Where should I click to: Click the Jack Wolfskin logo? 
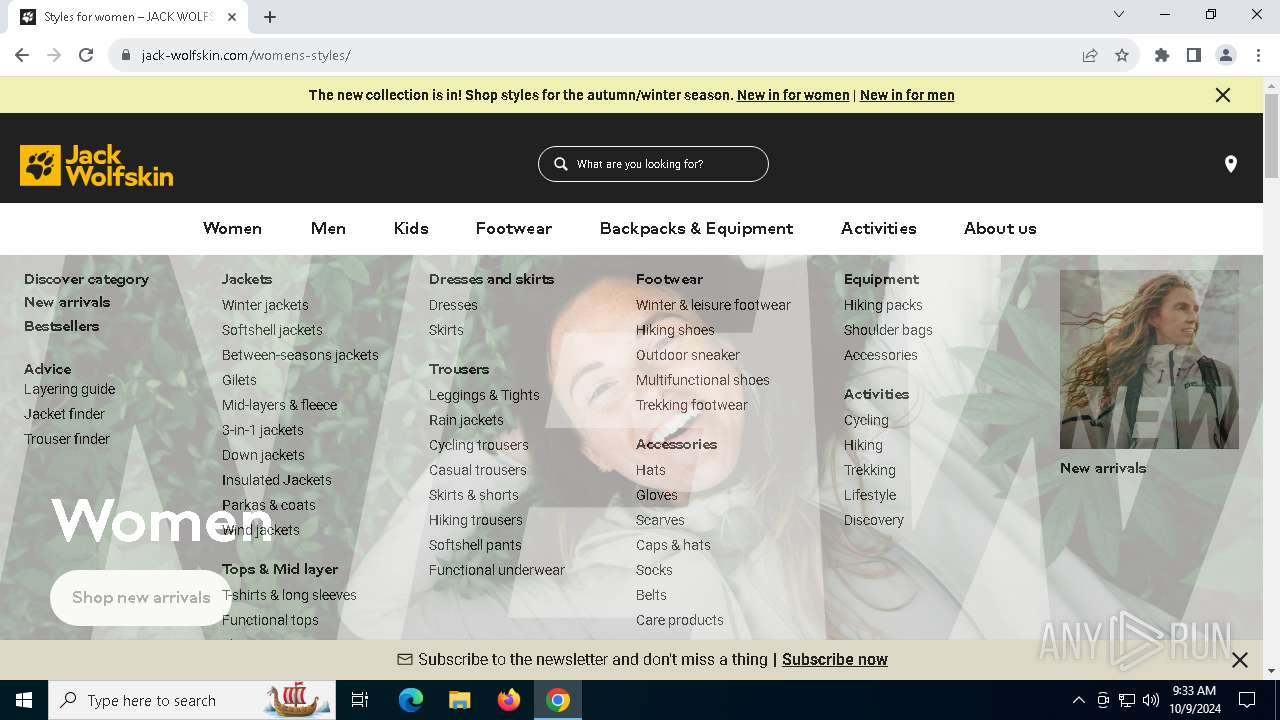96,165
